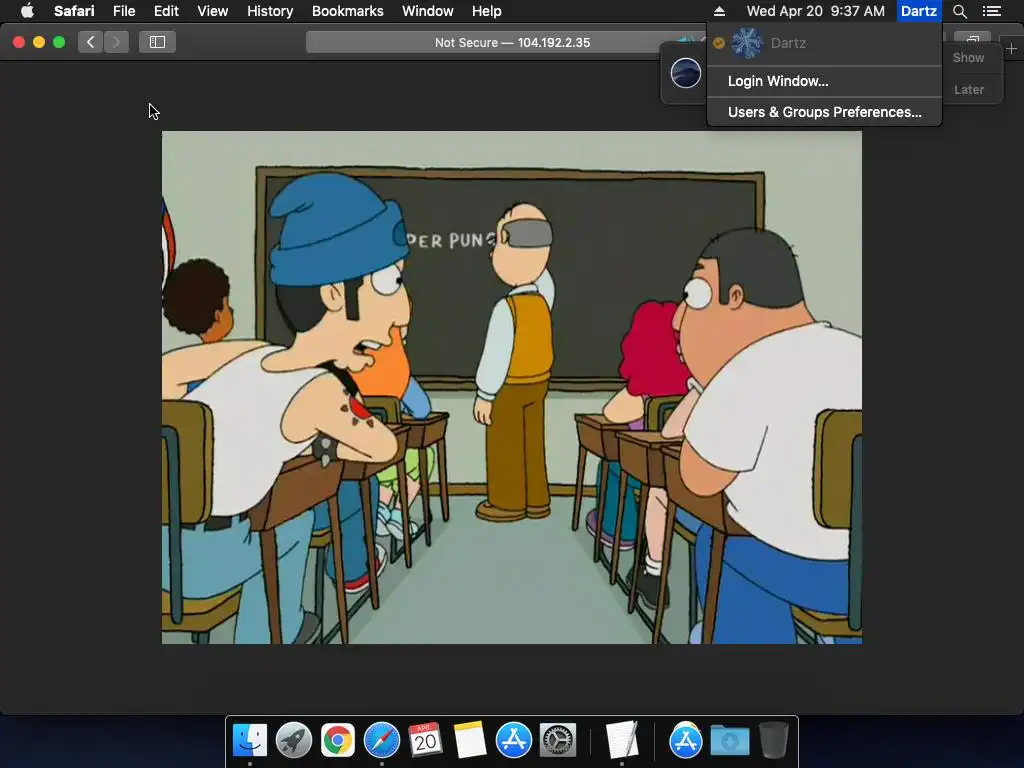The height and width of the screenshot is (768, 1024).
Task: Open the Help menu
Action: point(487,11)
